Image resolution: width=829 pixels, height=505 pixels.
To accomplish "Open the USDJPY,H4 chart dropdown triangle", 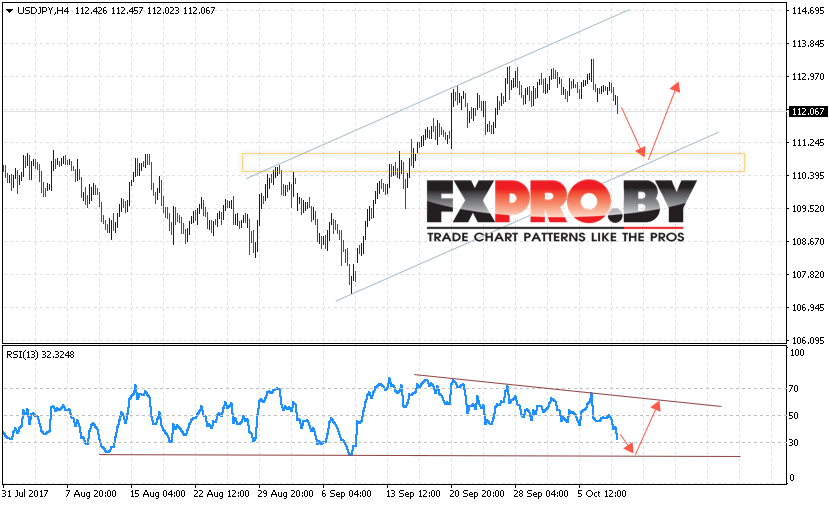I will pos(9,11).
